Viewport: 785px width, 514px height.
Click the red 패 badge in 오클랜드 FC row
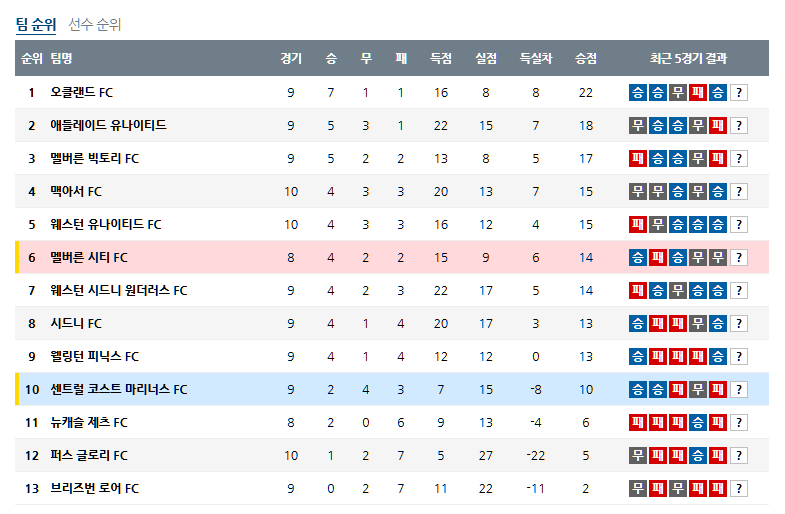point(698,93)
